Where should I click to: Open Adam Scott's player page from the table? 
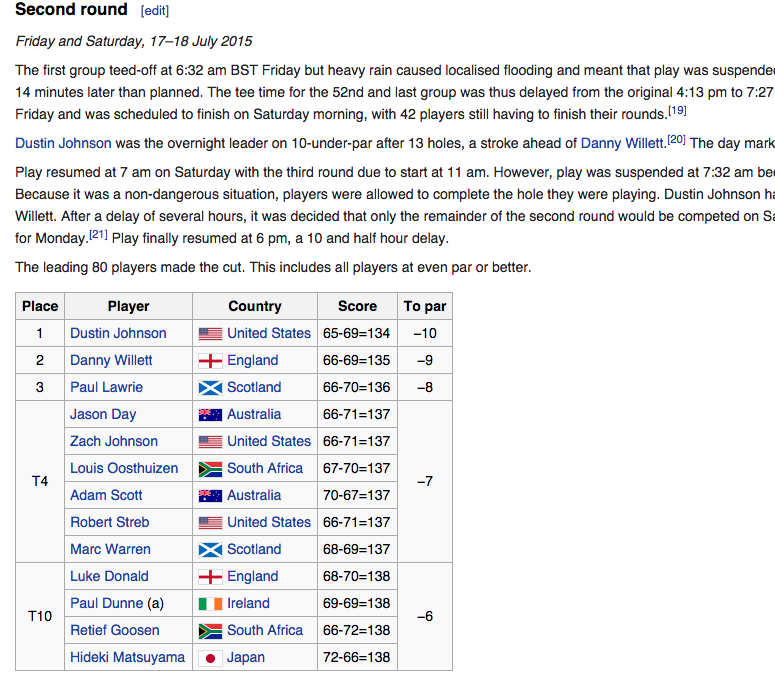pos(106,495)
